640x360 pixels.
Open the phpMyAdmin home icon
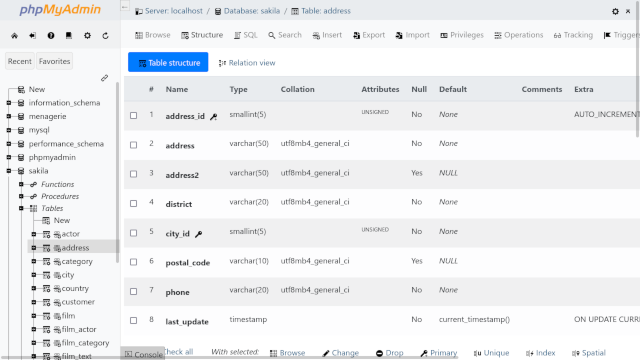click(x=14, y=36)
